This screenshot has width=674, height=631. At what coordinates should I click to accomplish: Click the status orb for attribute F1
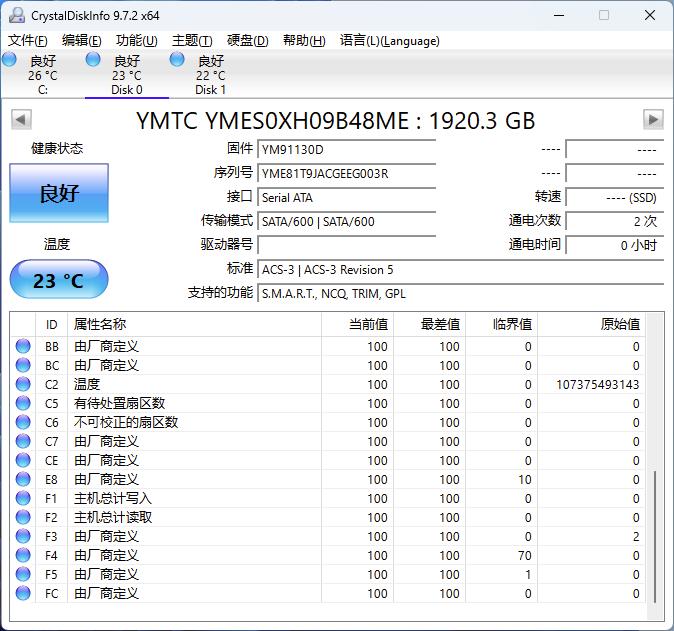pyautogui.click(x=23, y=499)
